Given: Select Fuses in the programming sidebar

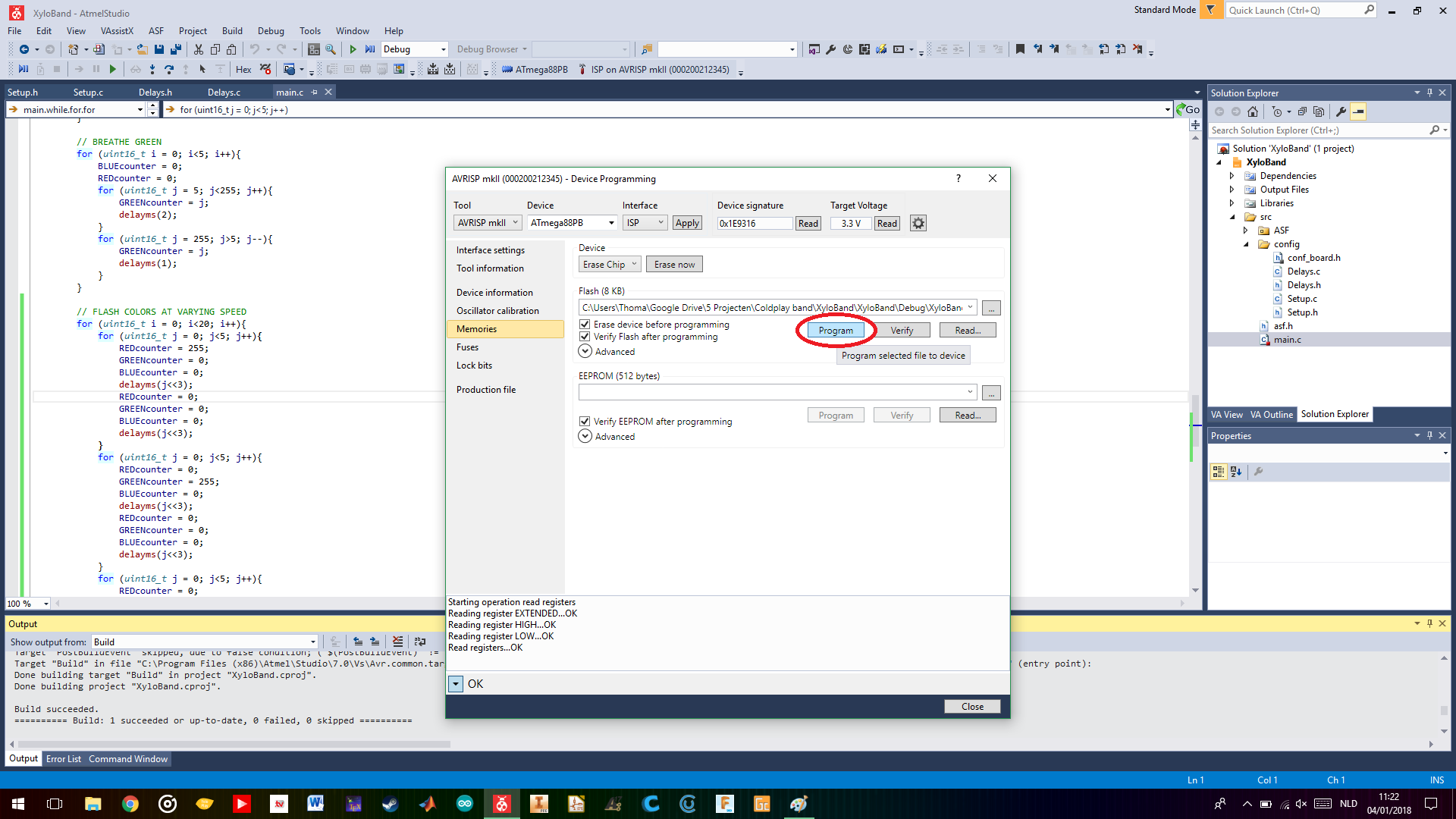Looking at the screenshot, I should click(468, 347).
